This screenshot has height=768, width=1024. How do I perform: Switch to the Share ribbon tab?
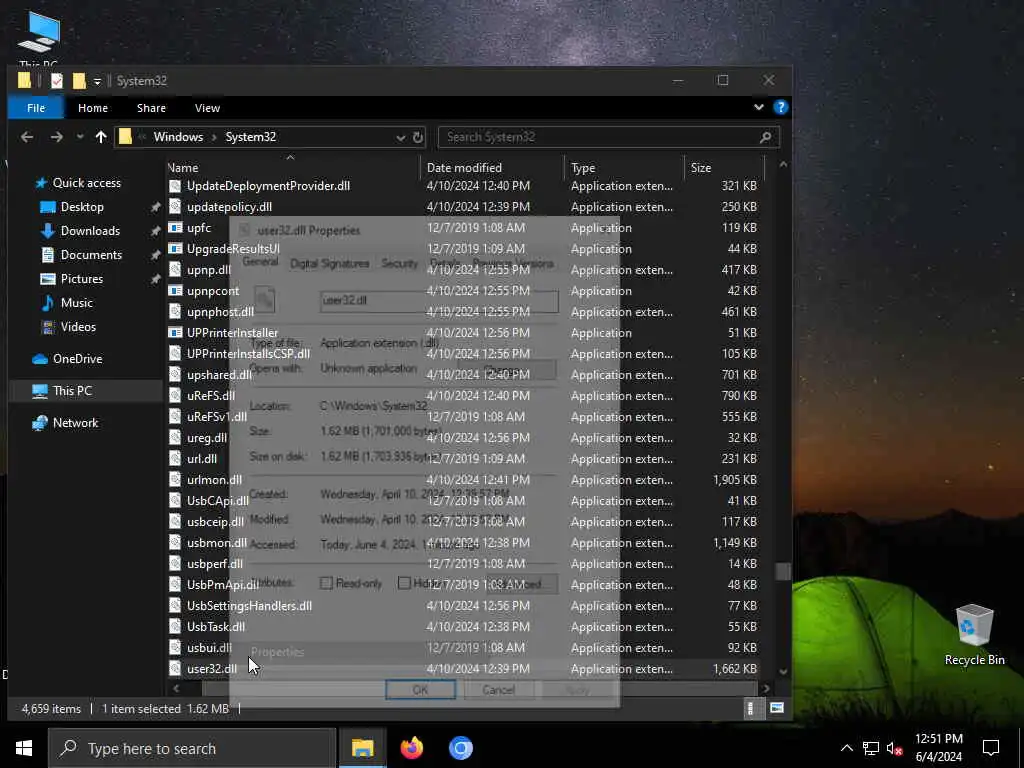[x=151, y=108]
